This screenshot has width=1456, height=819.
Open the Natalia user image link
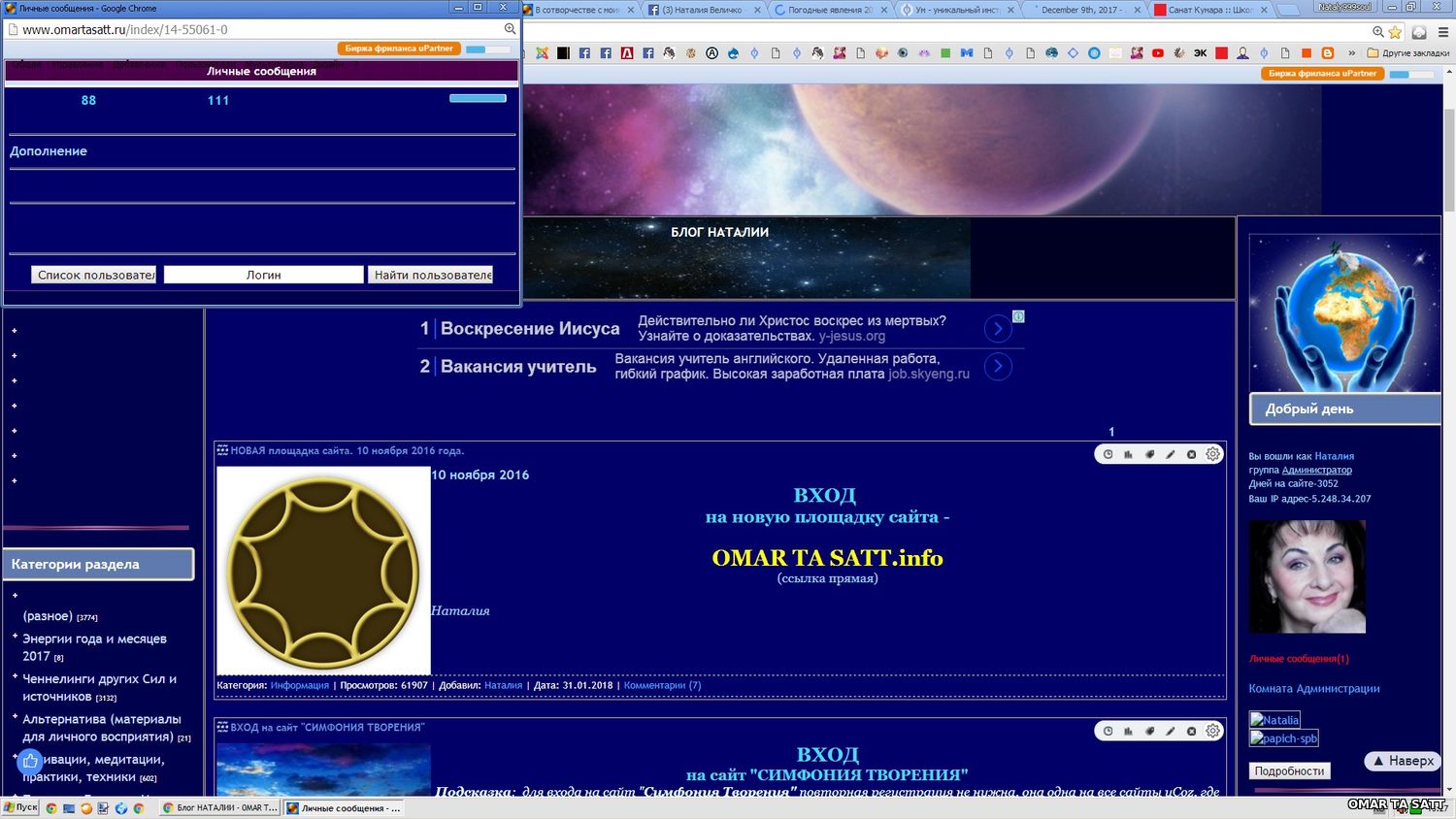tap(1274, 719)
